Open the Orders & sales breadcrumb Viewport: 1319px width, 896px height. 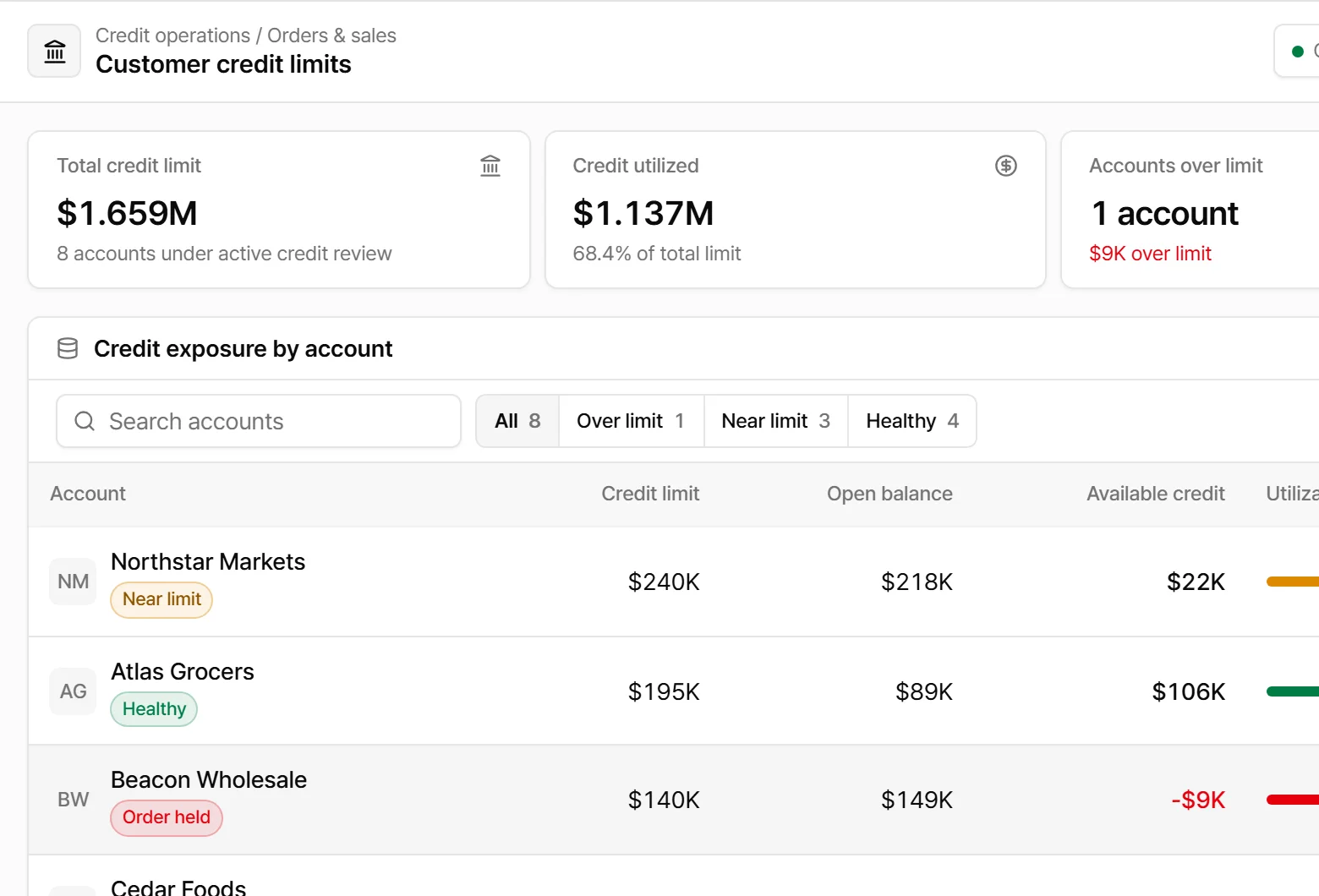(x=331, y=36)
